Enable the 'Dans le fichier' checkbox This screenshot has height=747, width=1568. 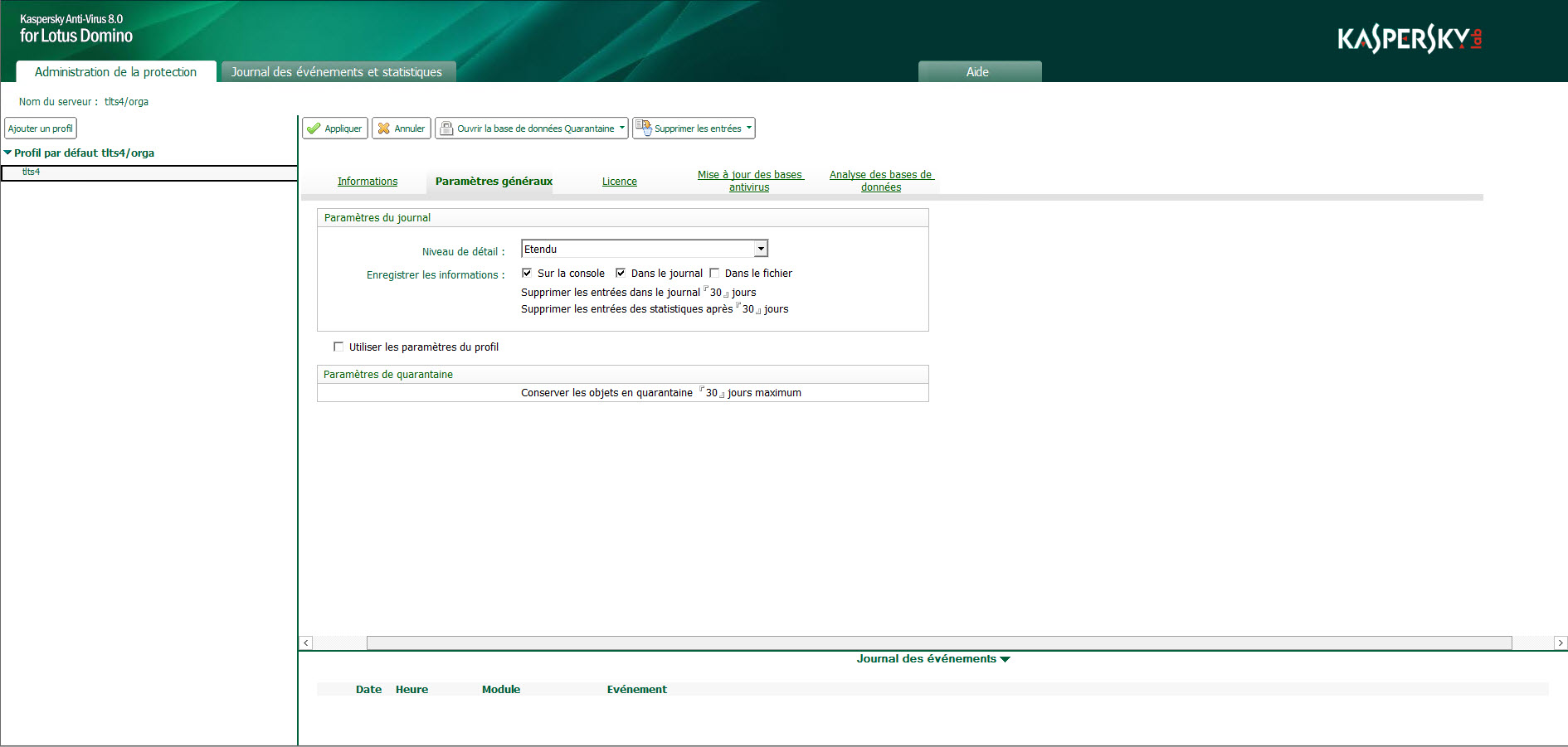click(715, 273)
